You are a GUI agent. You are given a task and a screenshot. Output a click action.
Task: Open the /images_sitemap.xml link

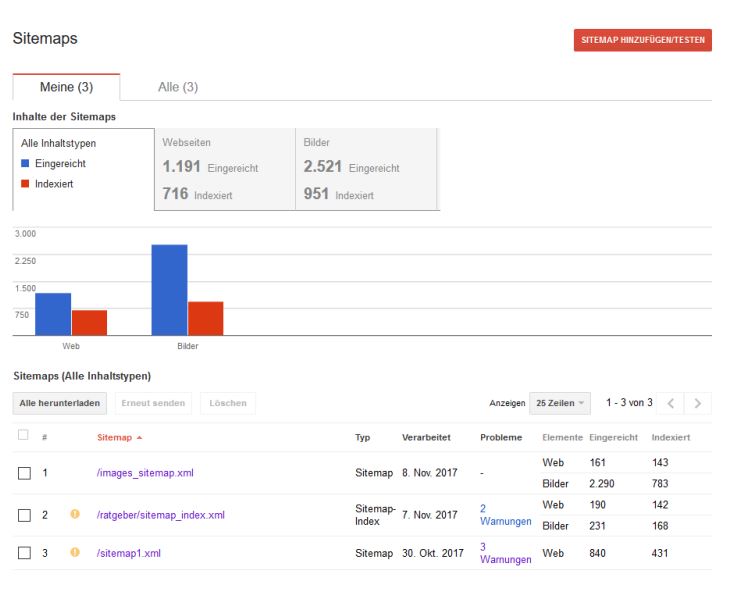tap(145, 473)
